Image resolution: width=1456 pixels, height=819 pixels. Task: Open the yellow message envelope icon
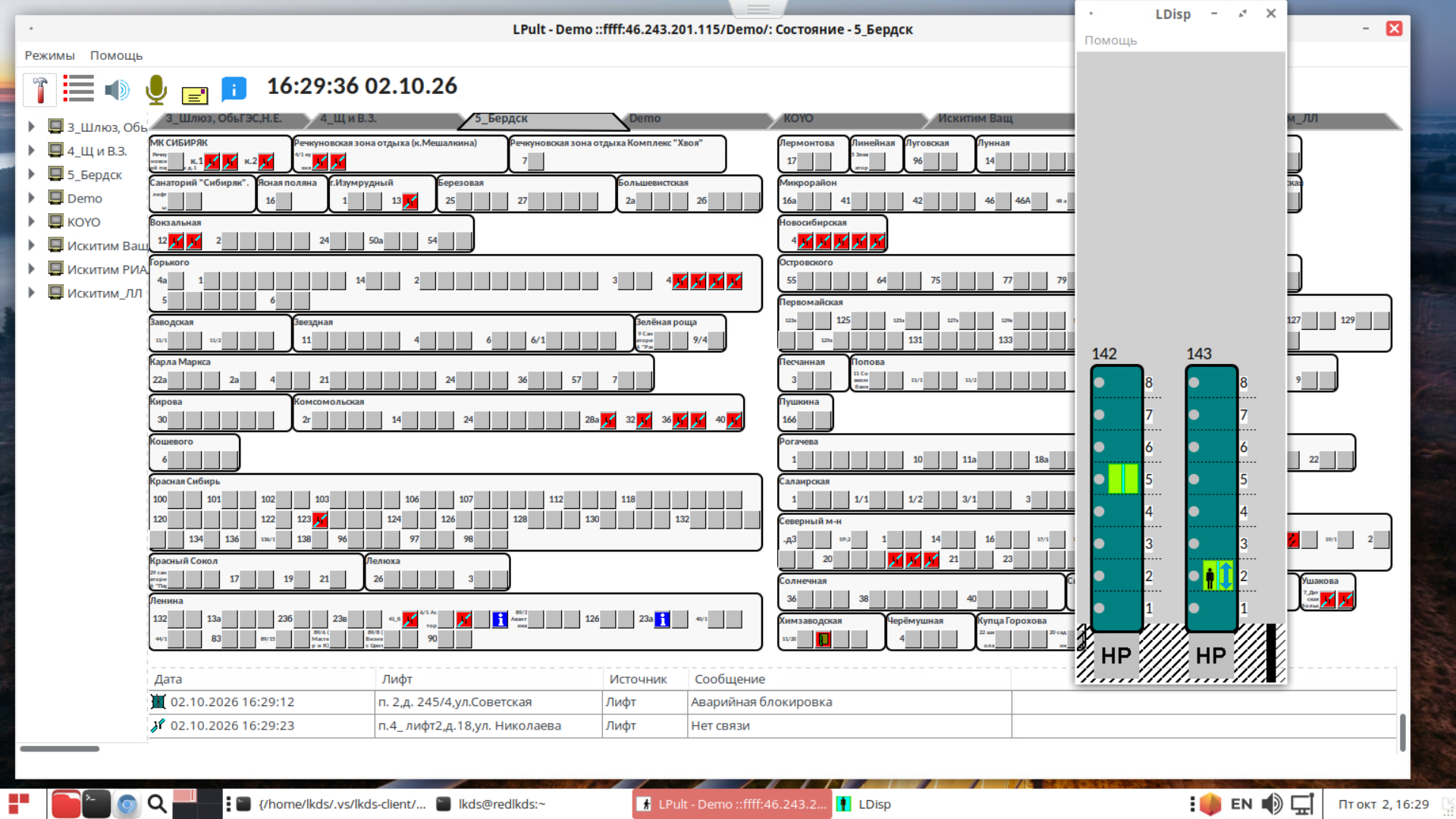(x=195, y=95)
